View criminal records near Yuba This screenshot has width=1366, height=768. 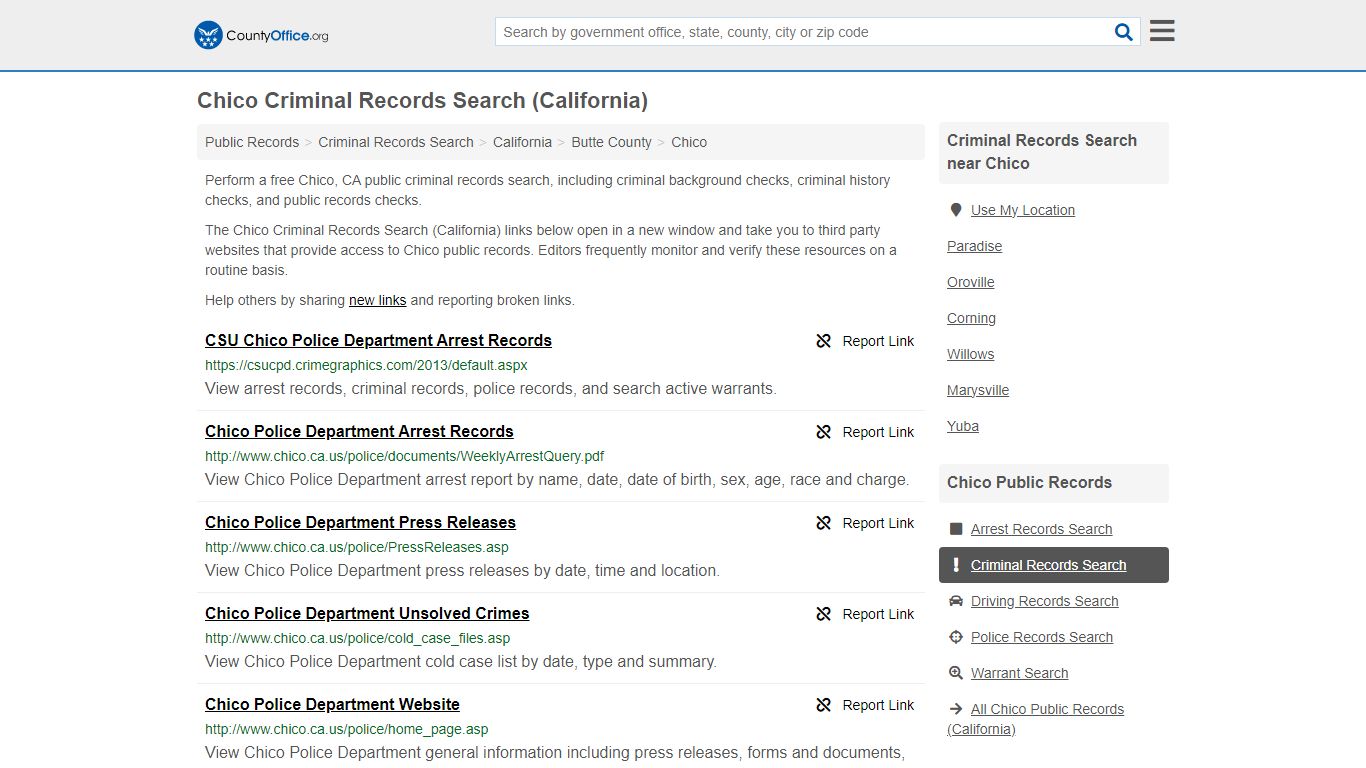point(963,426)
